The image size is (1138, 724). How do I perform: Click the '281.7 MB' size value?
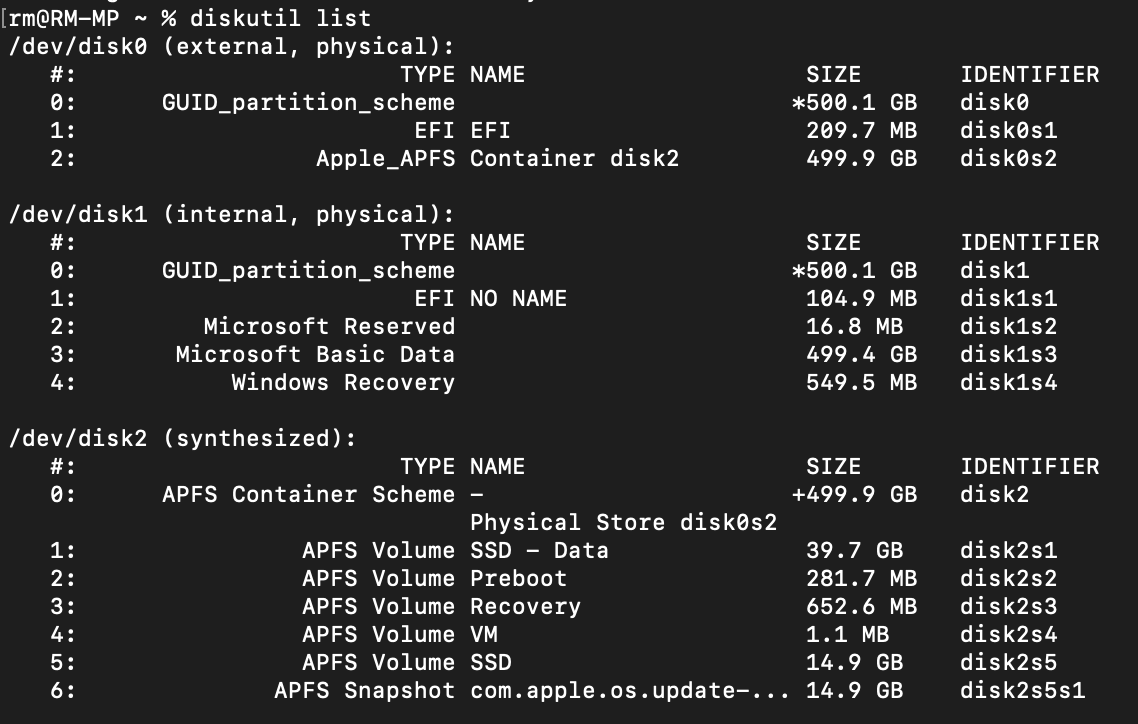[861, 578]
